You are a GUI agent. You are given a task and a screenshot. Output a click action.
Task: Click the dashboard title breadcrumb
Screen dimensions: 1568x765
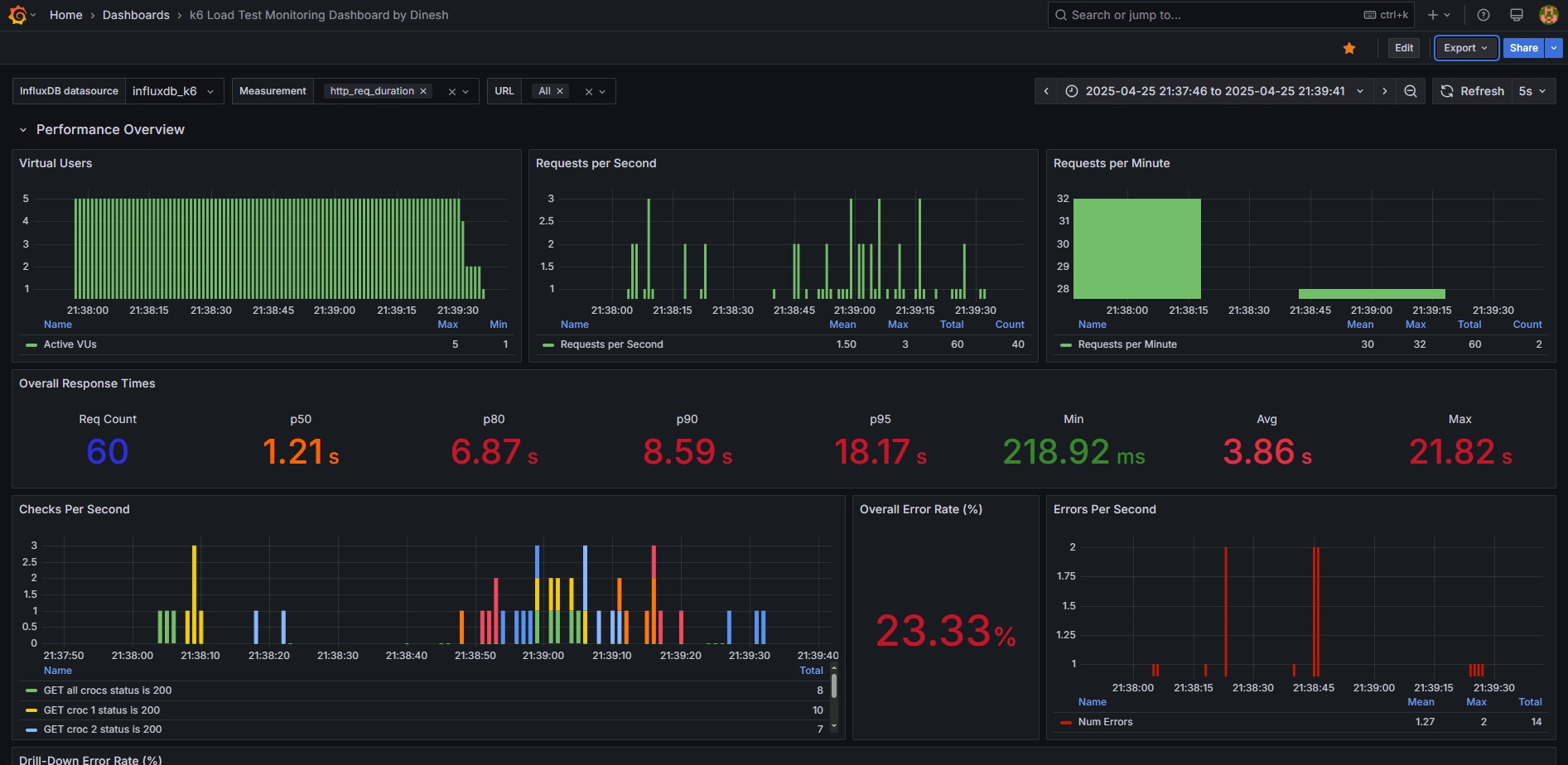[x=319, y=15]
